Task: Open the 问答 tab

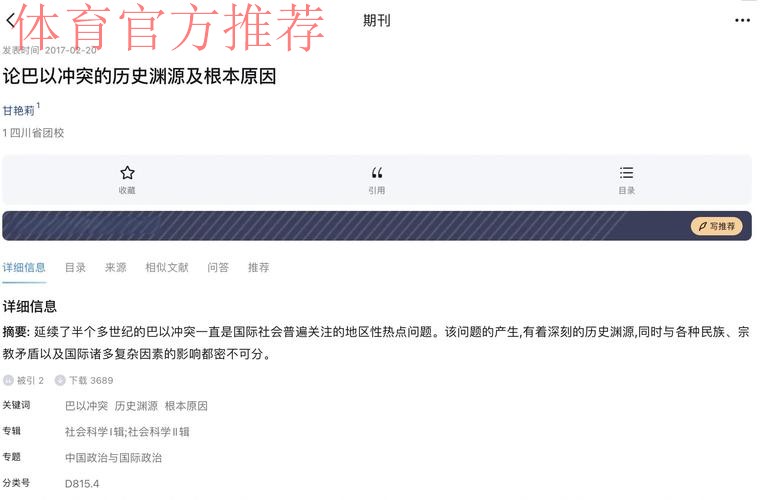Action: pyautogui.click(x=218, y=268)
